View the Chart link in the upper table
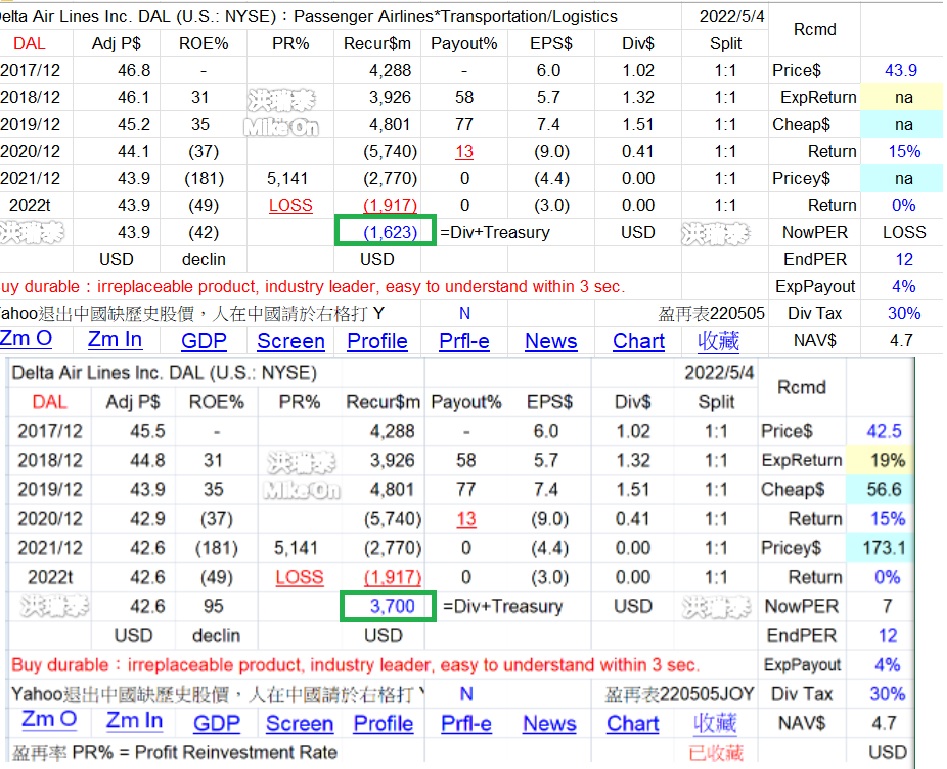This screenshot has width=947, height=769. coord(638,341)
